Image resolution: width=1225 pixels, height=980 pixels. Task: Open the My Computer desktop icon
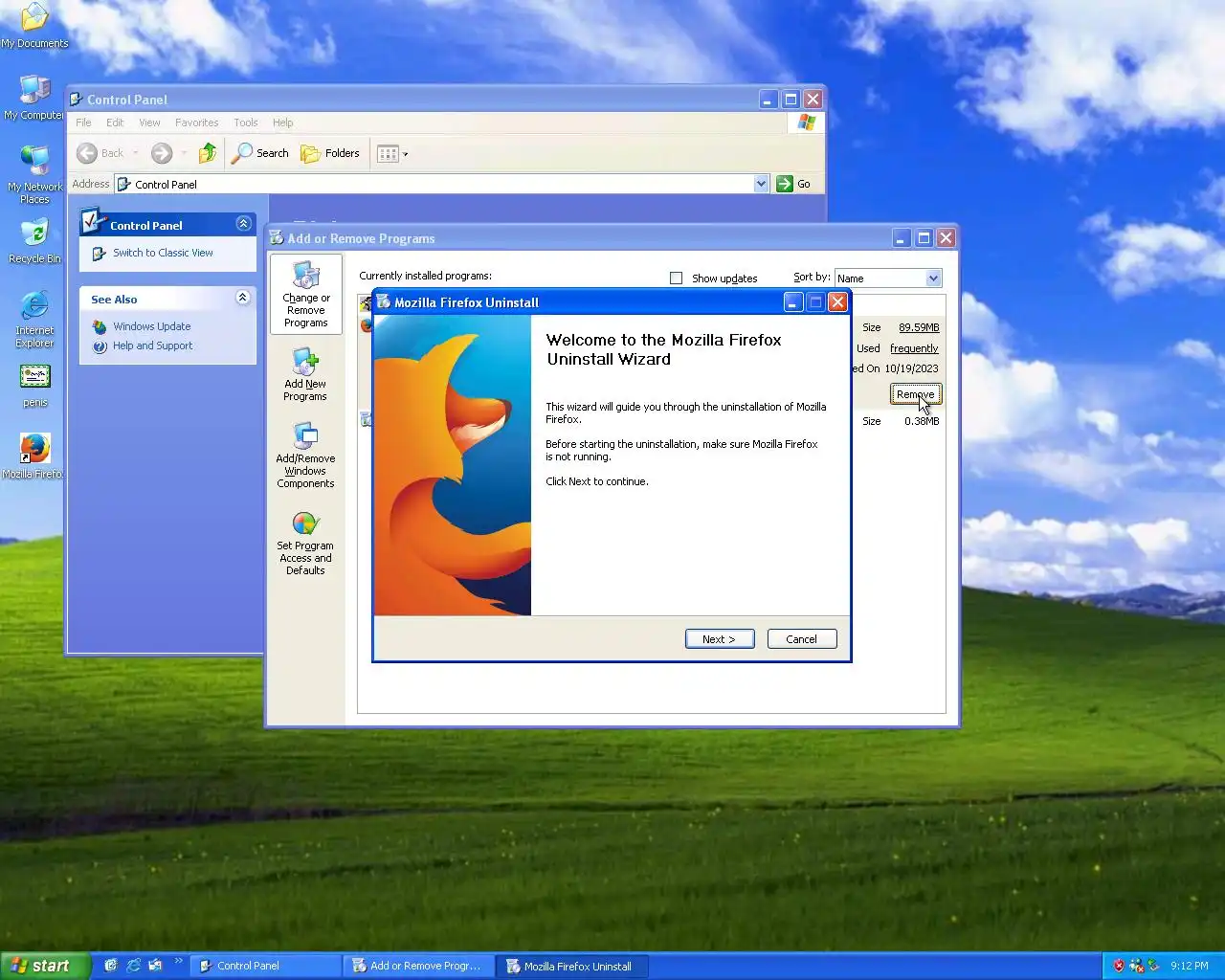(34, 97)
